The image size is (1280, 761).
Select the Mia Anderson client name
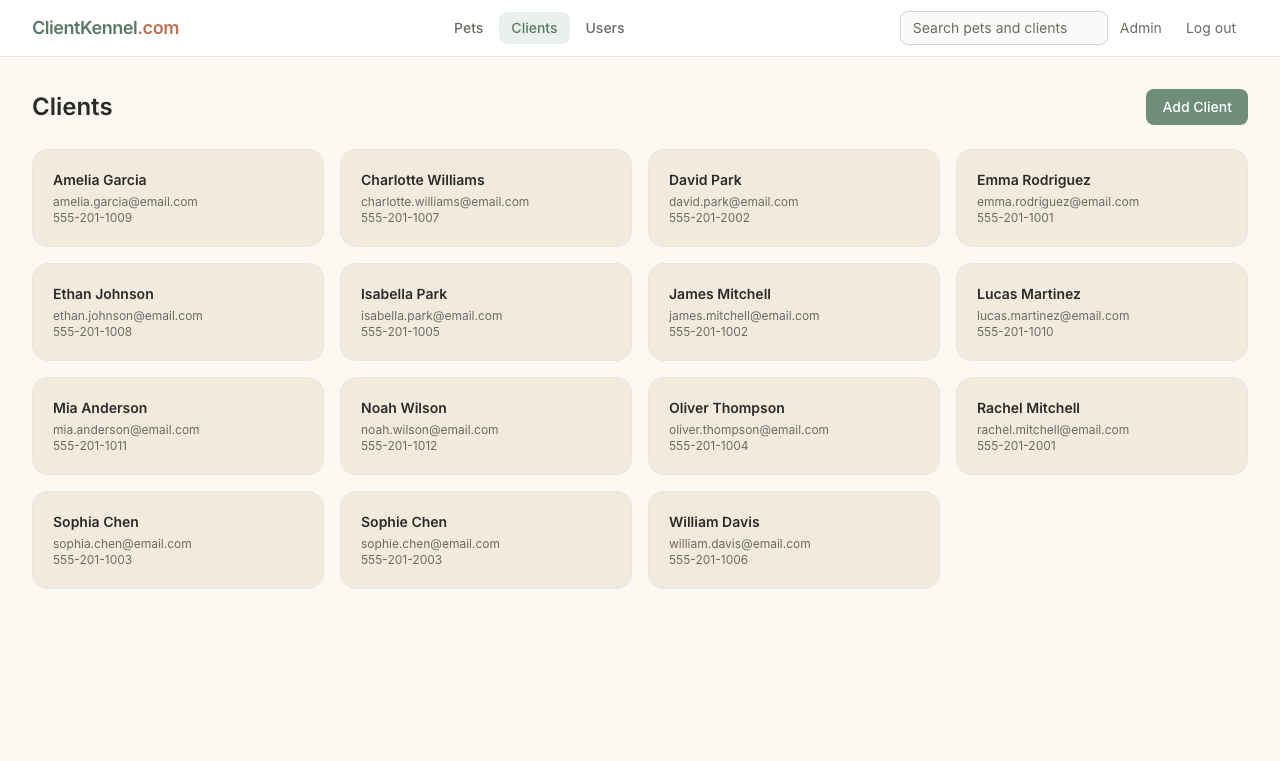click(100, 408)
